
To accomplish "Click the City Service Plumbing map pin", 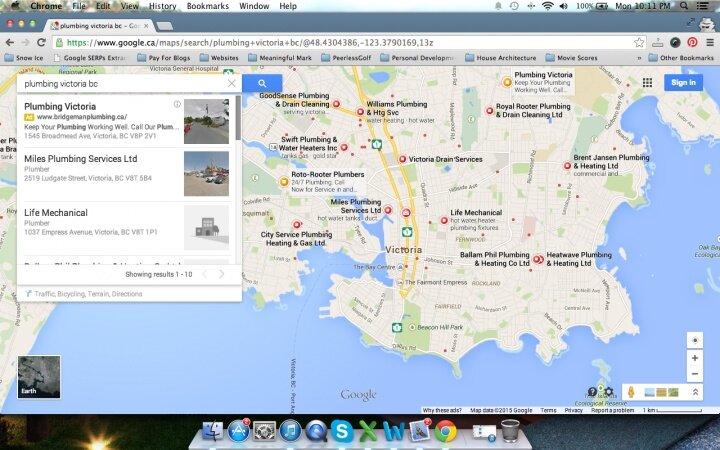I will [297, 225].
